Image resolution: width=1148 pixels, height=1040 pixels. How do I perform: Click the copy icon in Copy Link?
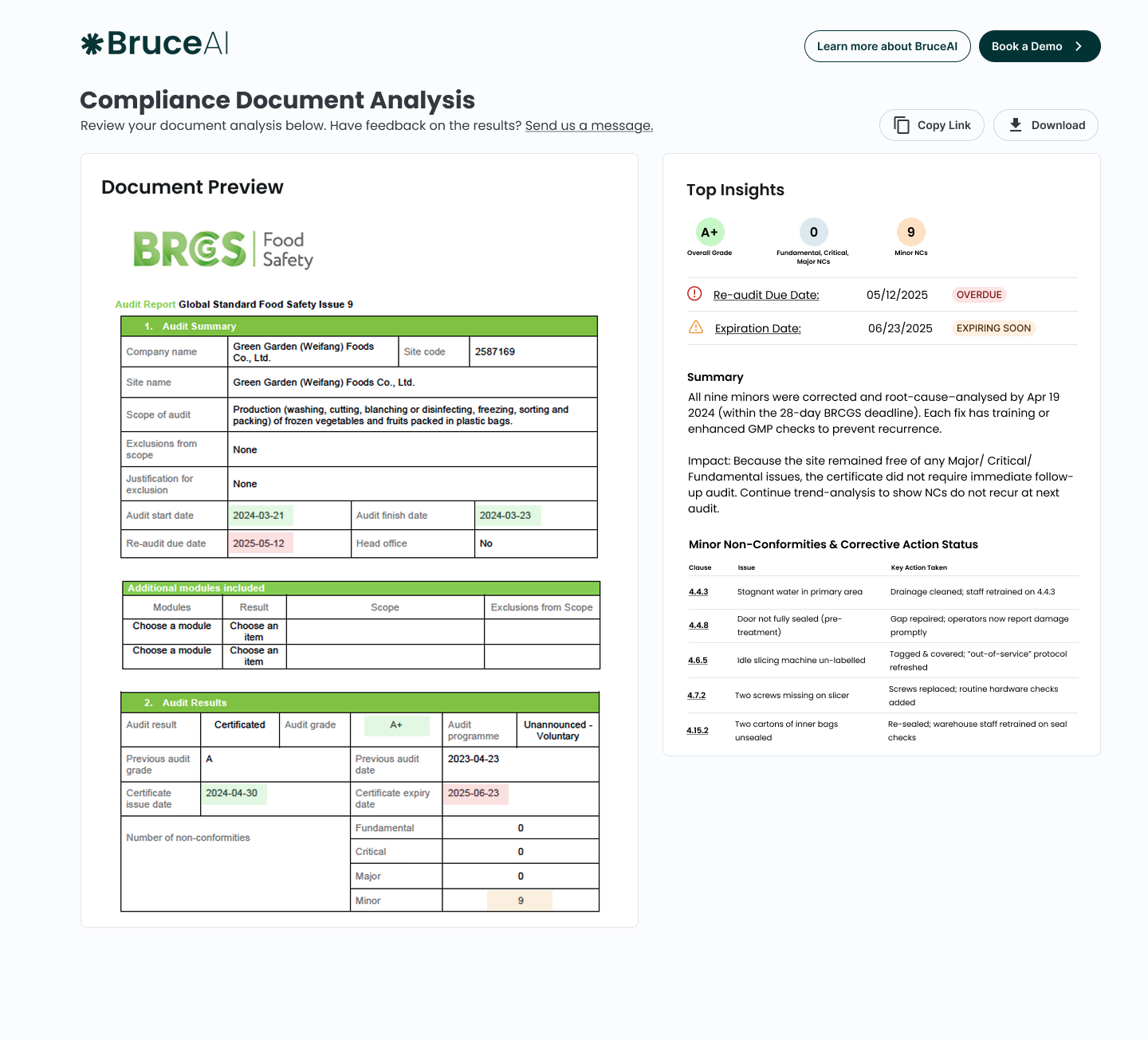(x=902, y=125)
